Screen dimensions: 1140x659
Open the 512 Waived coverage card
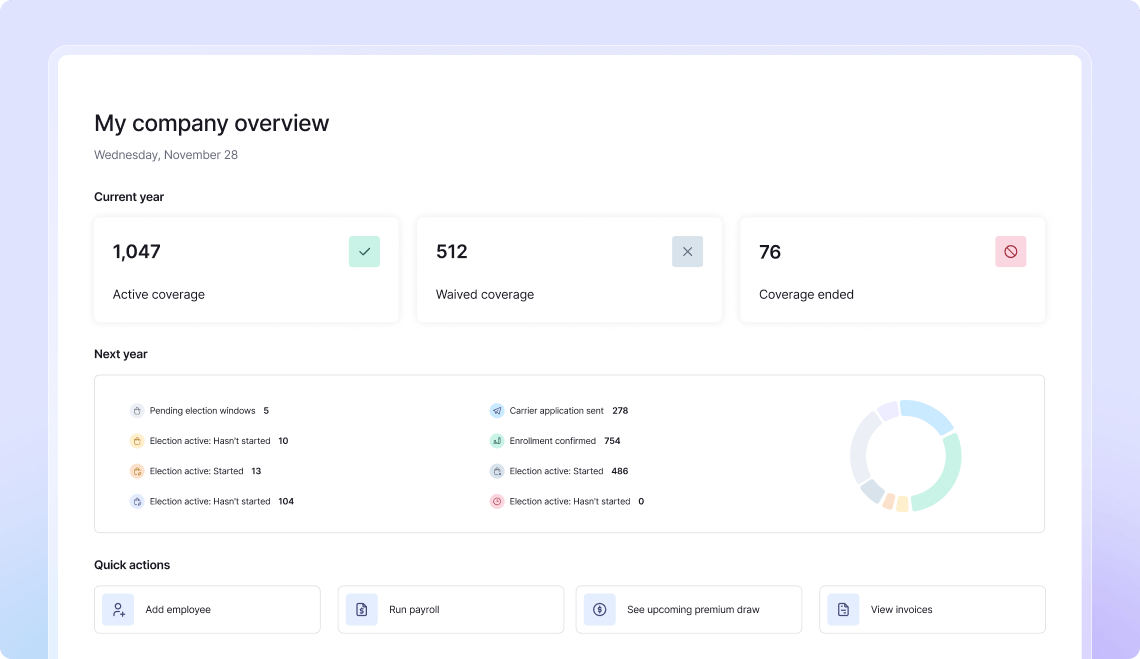pos(569,270)
